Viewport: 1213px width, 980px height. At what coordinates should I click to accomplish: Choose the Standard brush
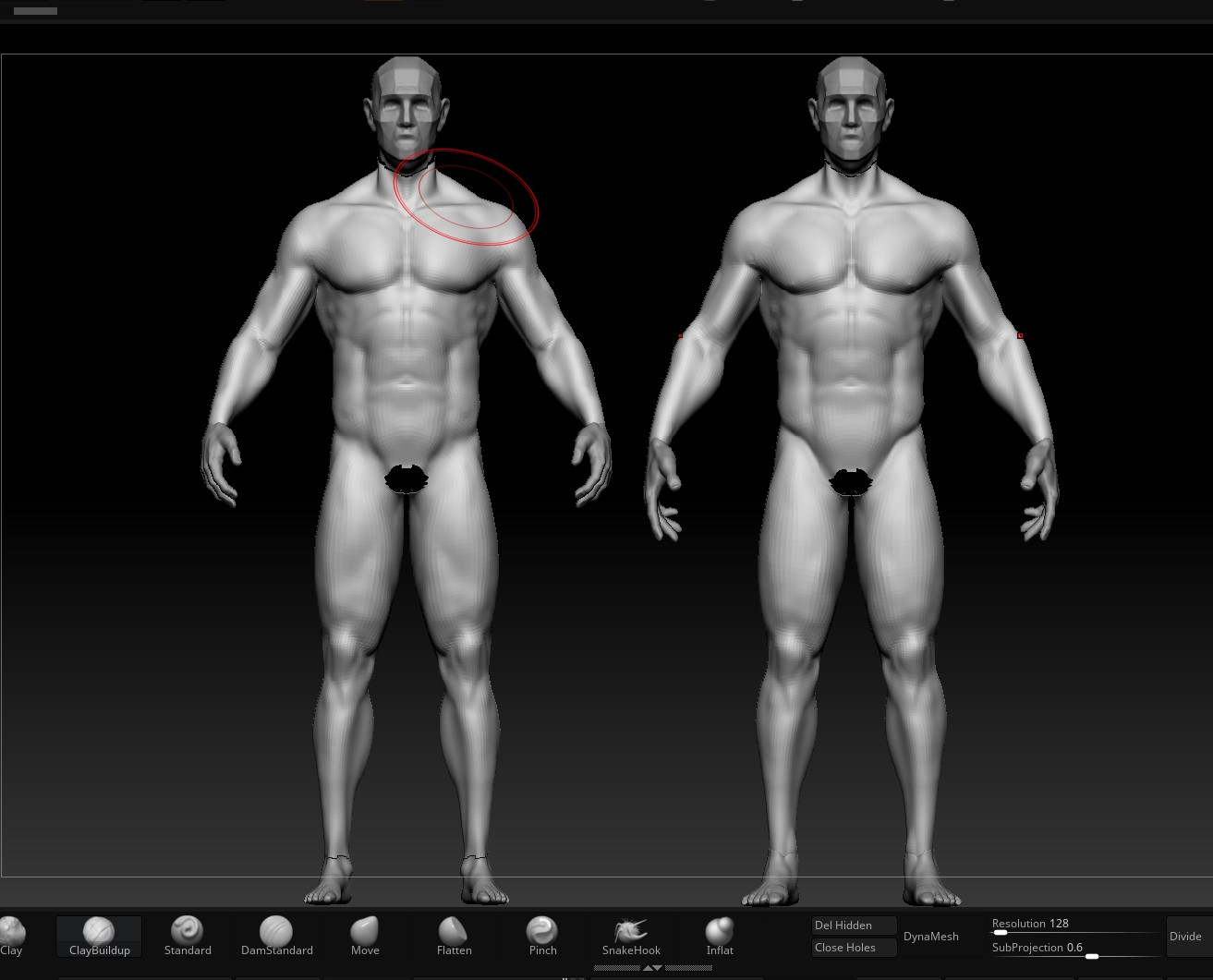[x=188, y=935]
